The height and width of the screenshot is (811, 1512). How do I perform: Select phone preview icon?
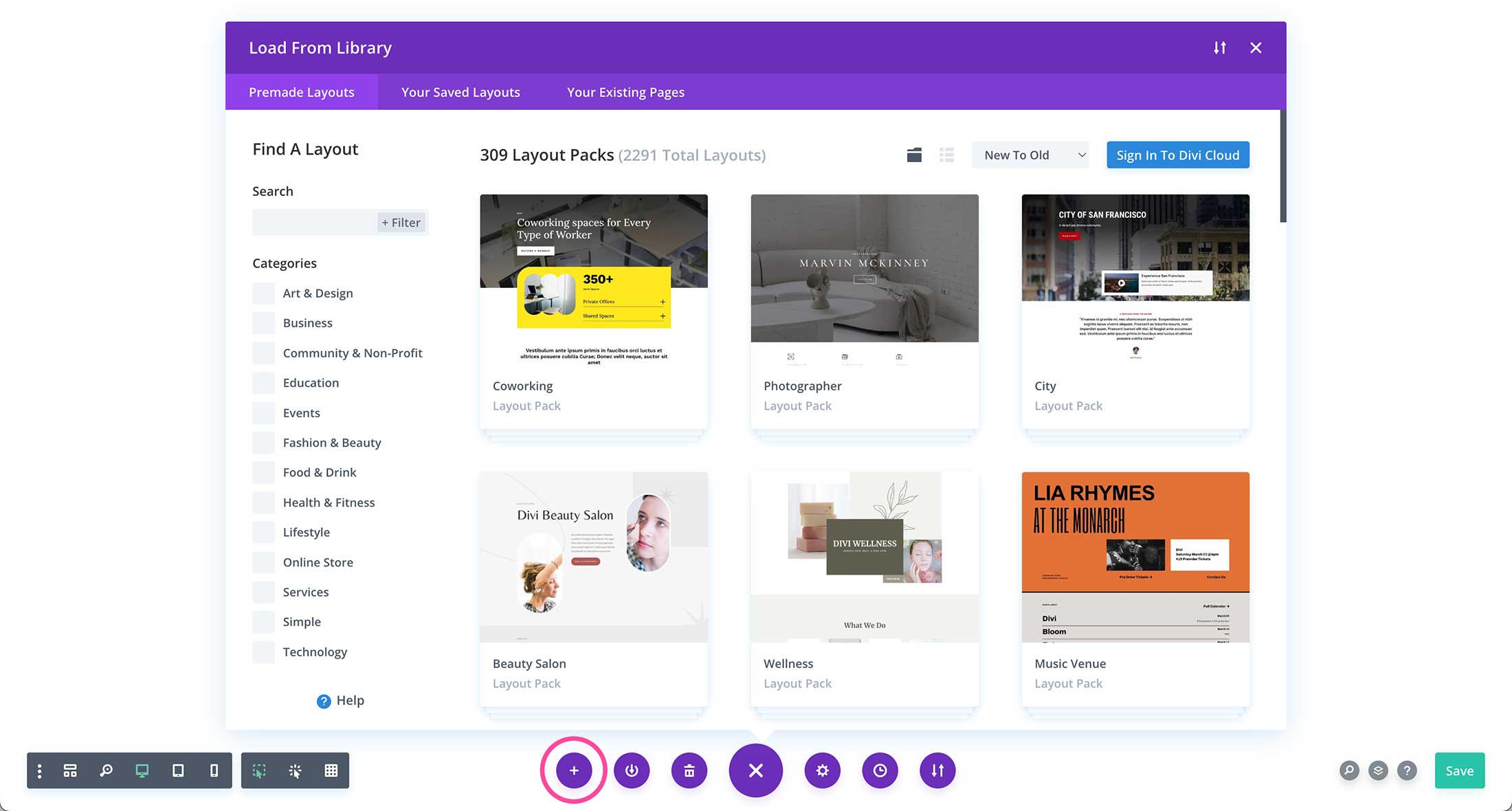[x=214, y=770]
